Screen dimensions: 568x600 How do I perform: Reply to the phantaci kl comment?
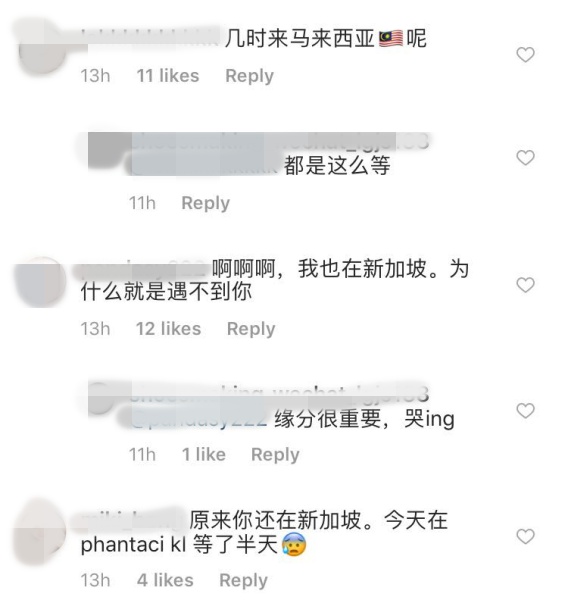[243, 580]
